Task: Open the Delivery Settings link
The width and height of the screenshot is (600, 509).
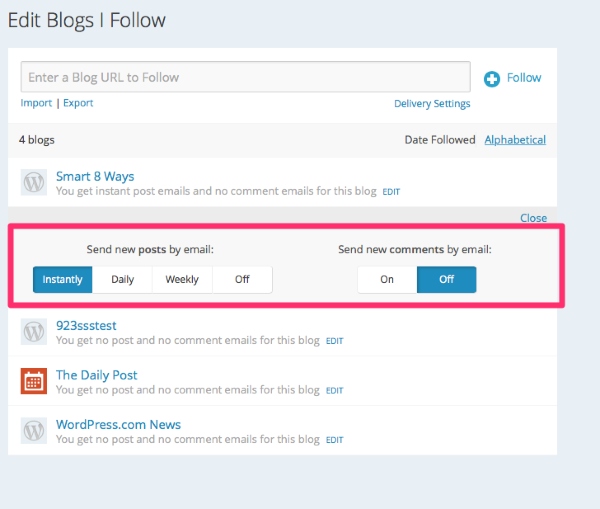Action: (432, 104)
